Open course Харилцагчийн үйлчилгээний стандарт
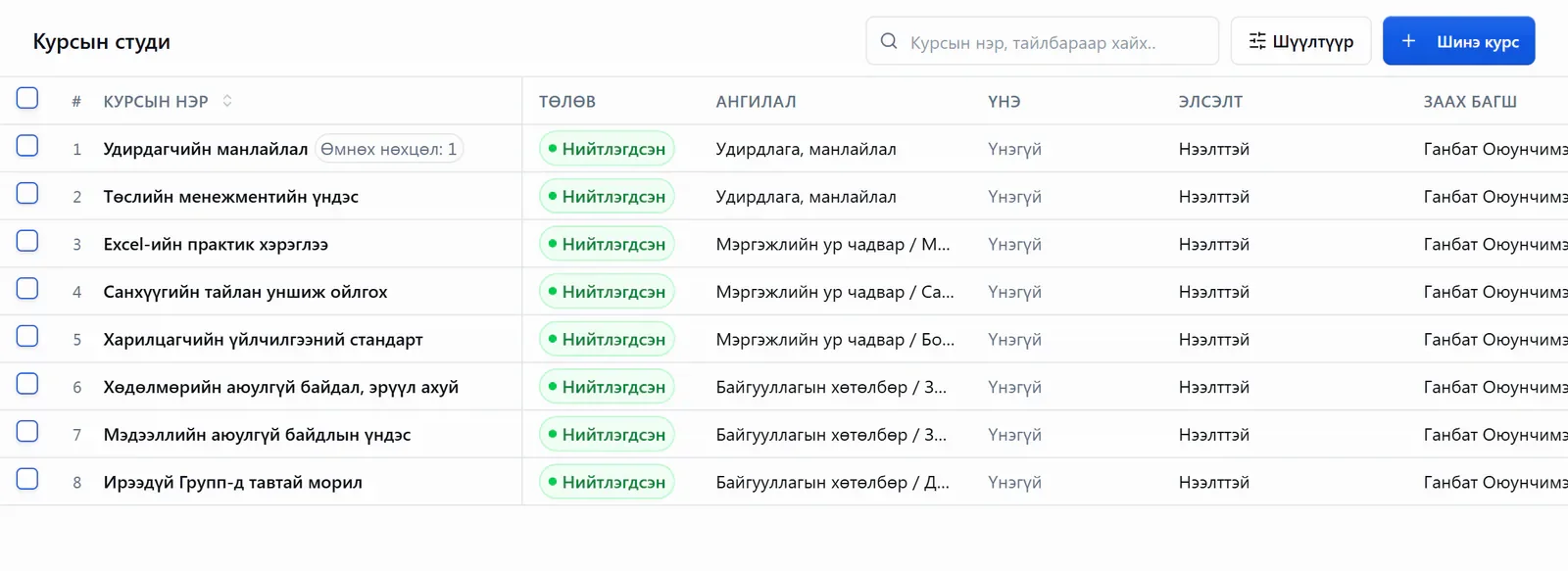Image resolution: width=1568 pixels, height=571 pixels. point(264,340)
